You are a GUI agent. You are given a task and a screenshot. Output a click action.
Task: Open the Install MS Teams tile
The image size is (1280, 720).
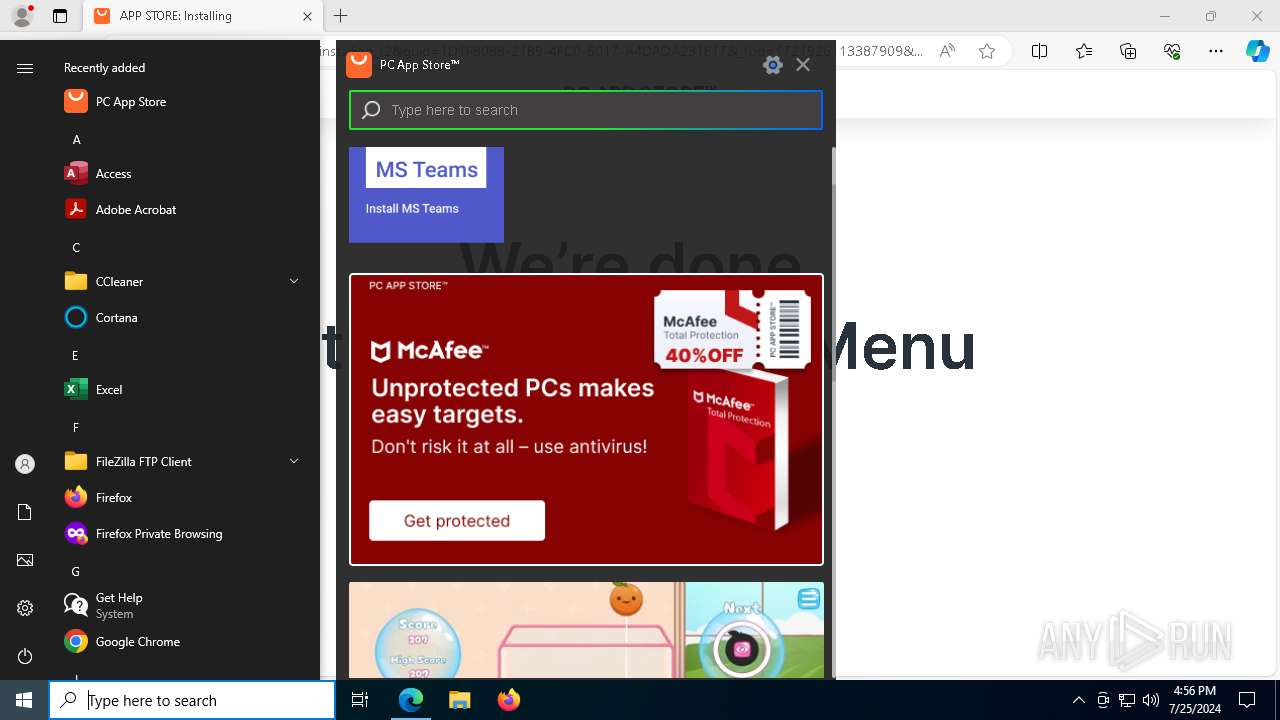[x=426, y=195]
